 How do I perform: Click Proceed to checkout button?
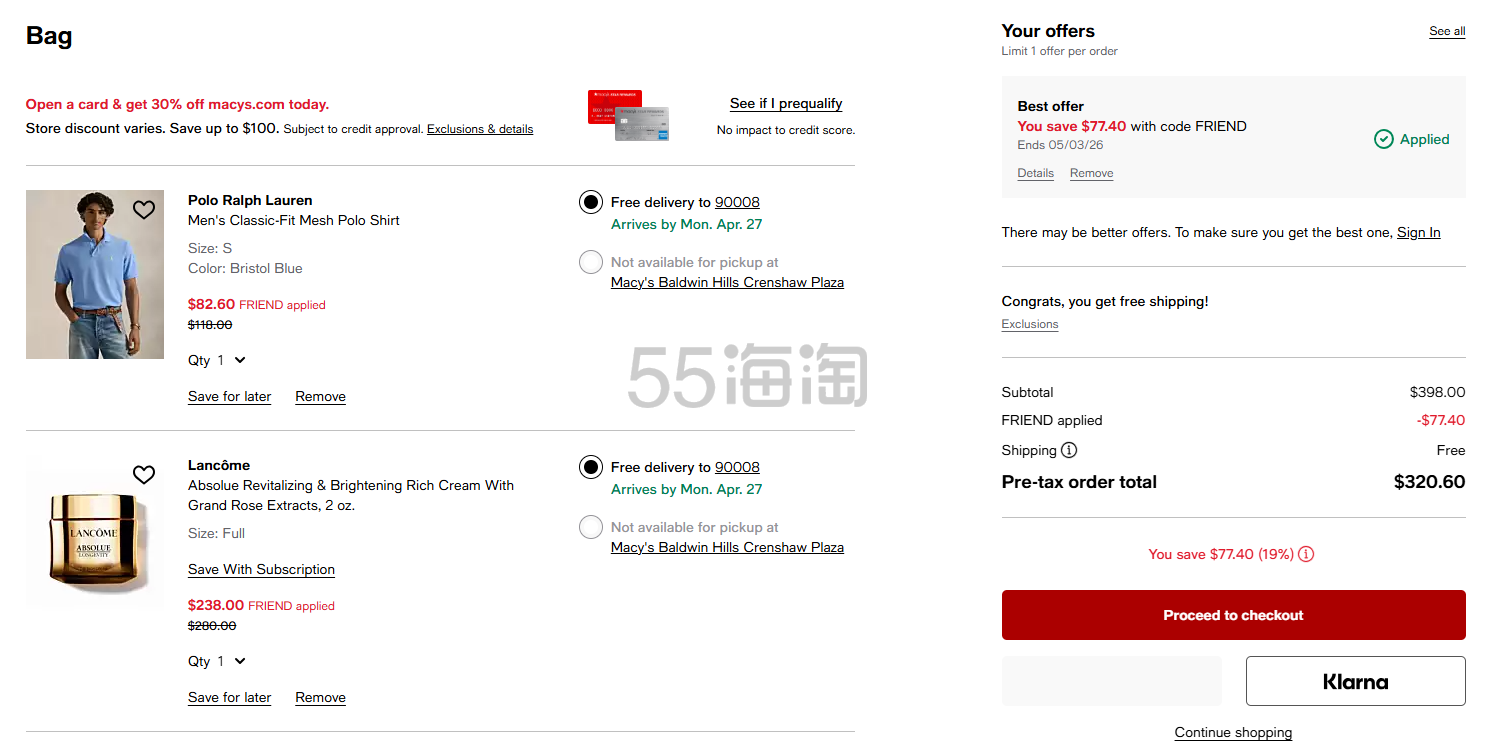[1233, 615]
